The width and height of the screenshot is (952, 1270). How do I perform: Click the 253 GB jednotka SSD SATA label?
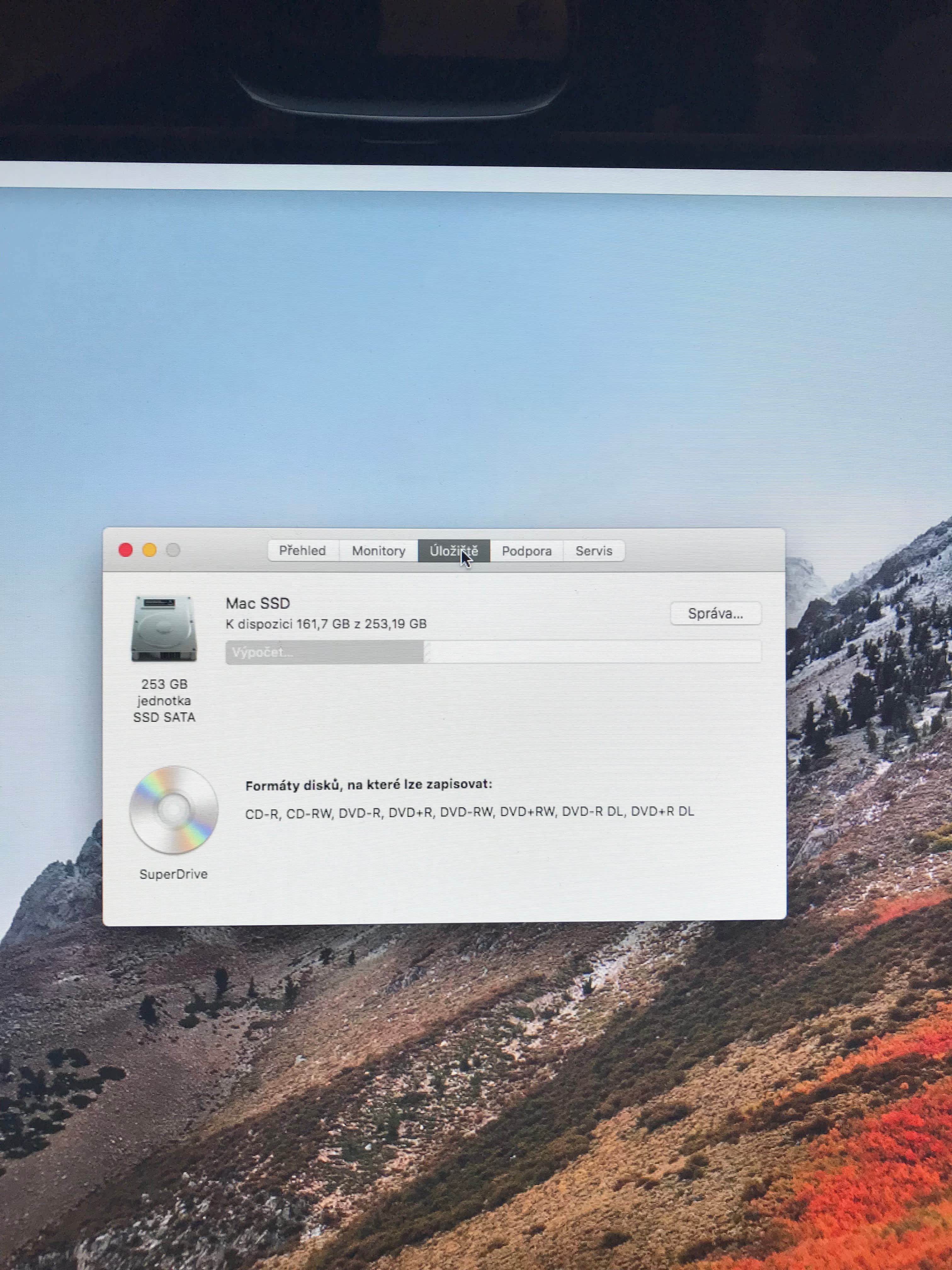pos(164,701)
